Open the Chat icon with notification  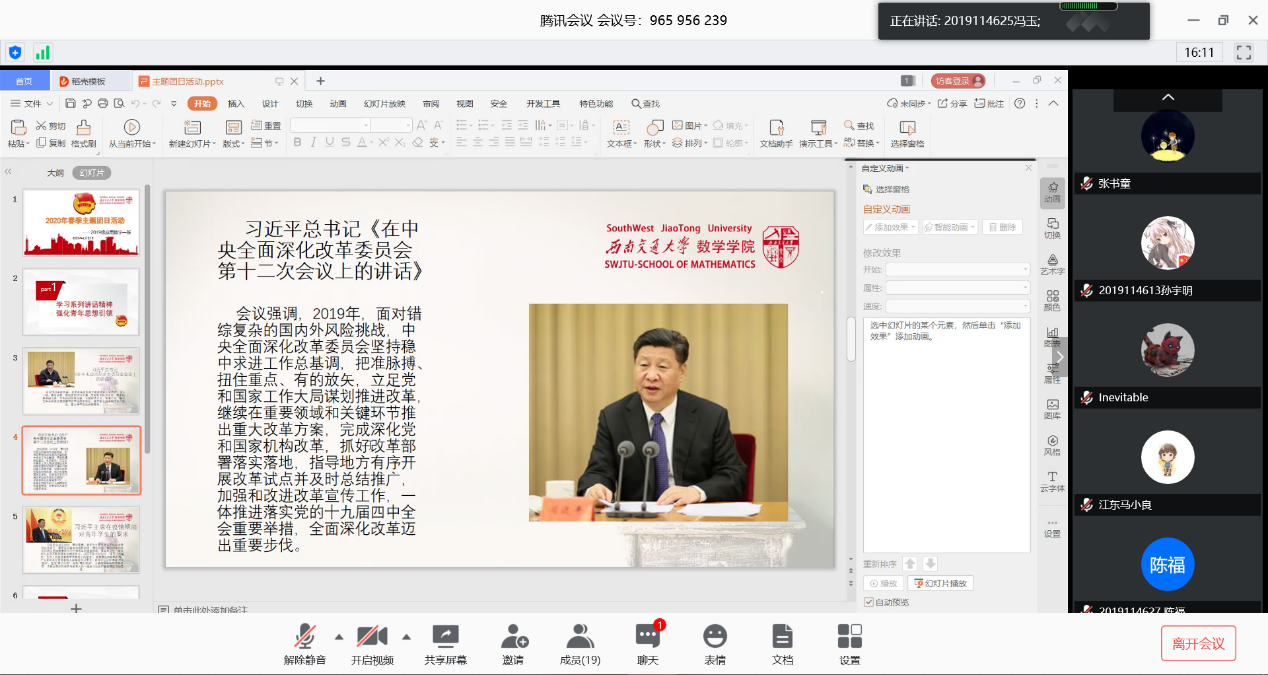(648, 637)
